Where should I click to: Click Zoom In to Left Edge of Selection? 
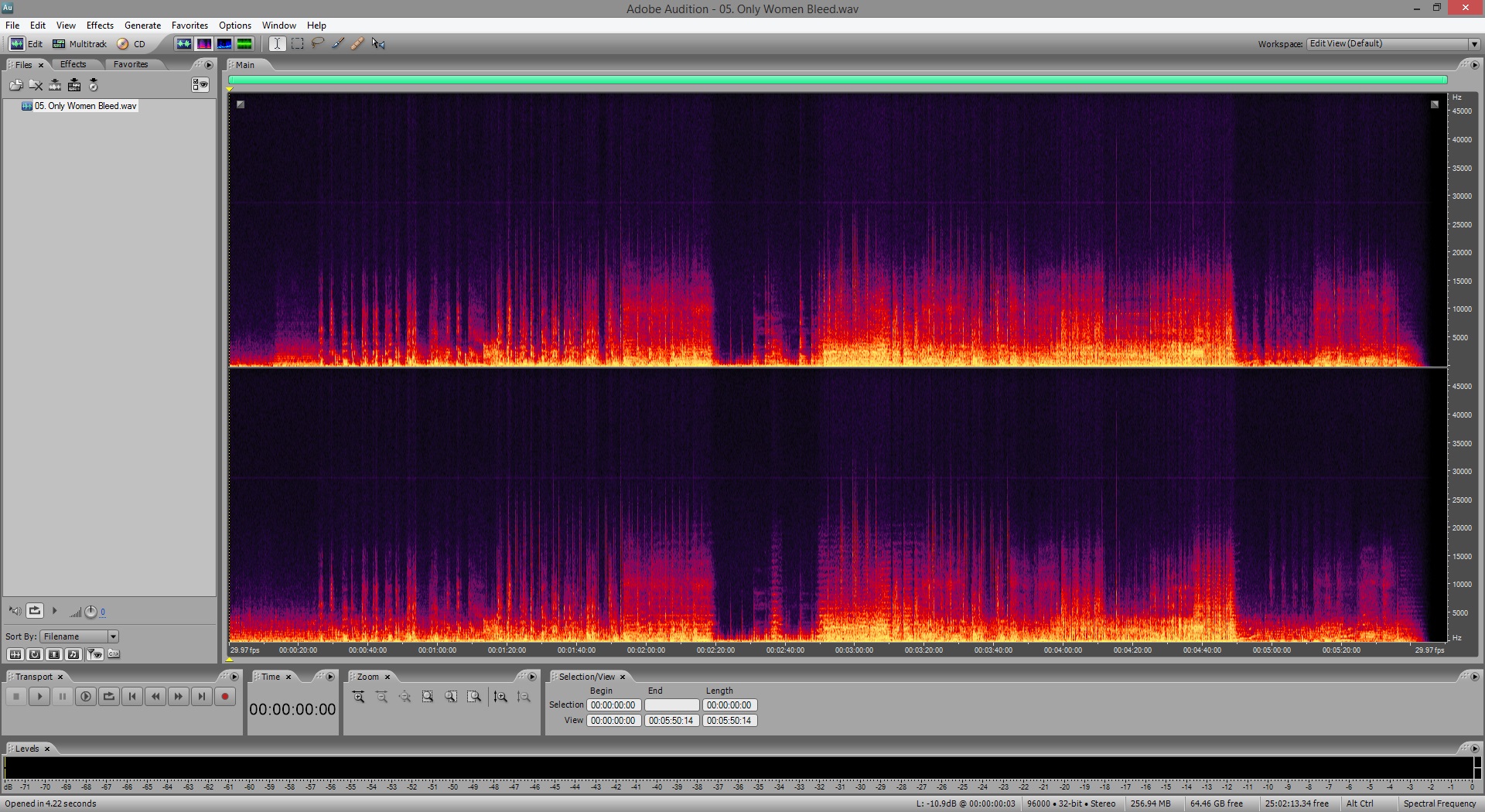451,697
